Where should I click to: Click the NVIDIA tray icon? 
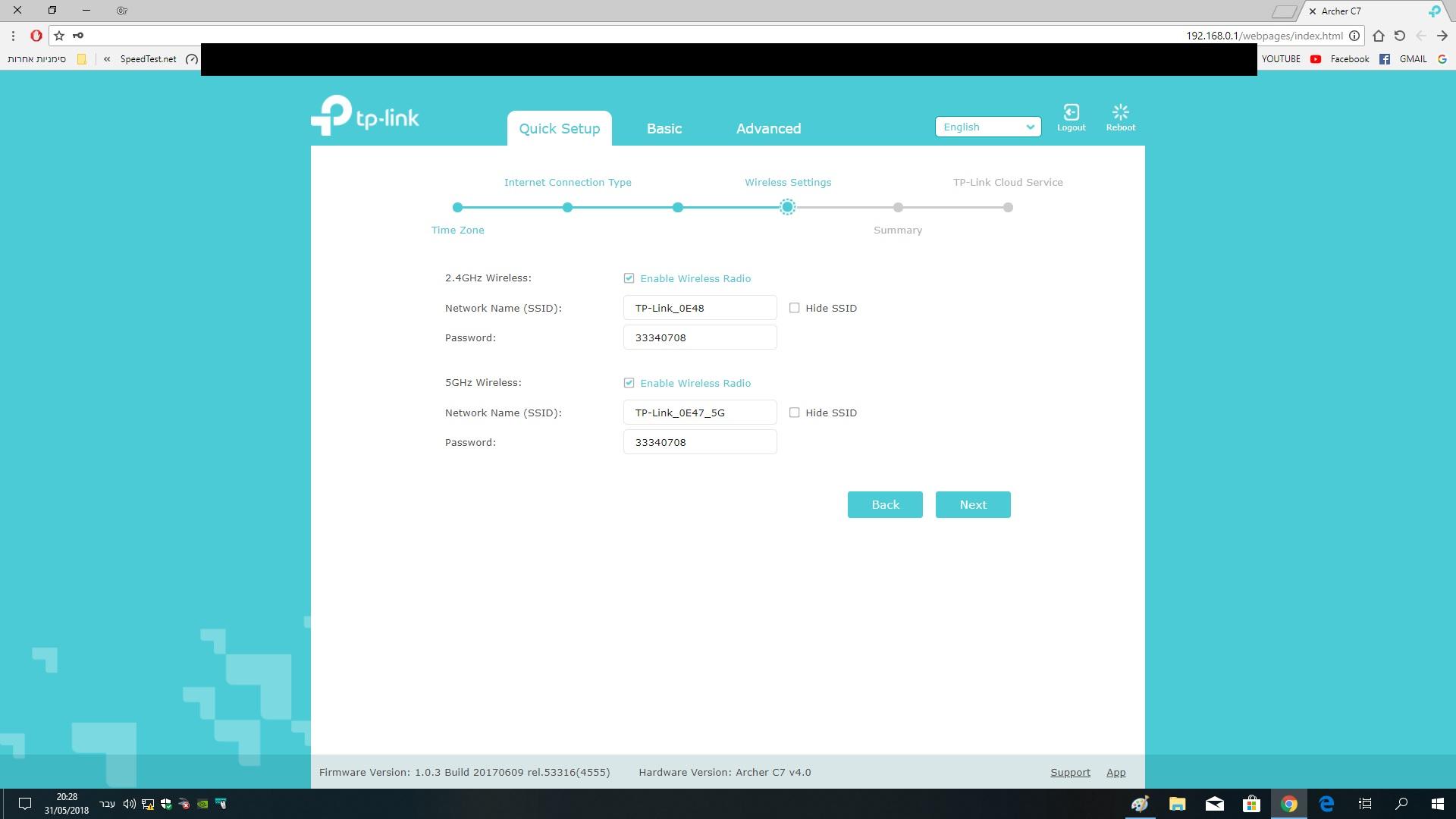click(202, 804)
